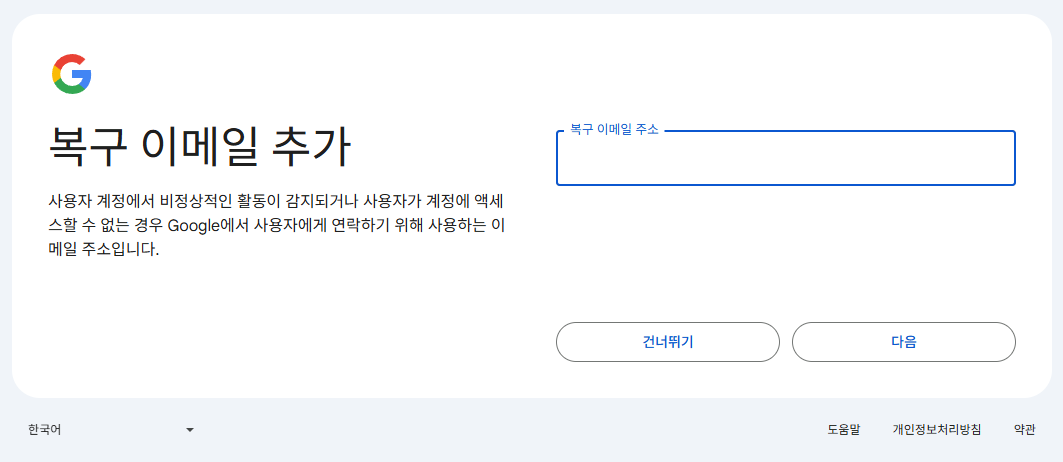Click the 복구 이메일 추가 heading
The image size is (1063, 462).
pyautogui.click(x=200, y=147)
